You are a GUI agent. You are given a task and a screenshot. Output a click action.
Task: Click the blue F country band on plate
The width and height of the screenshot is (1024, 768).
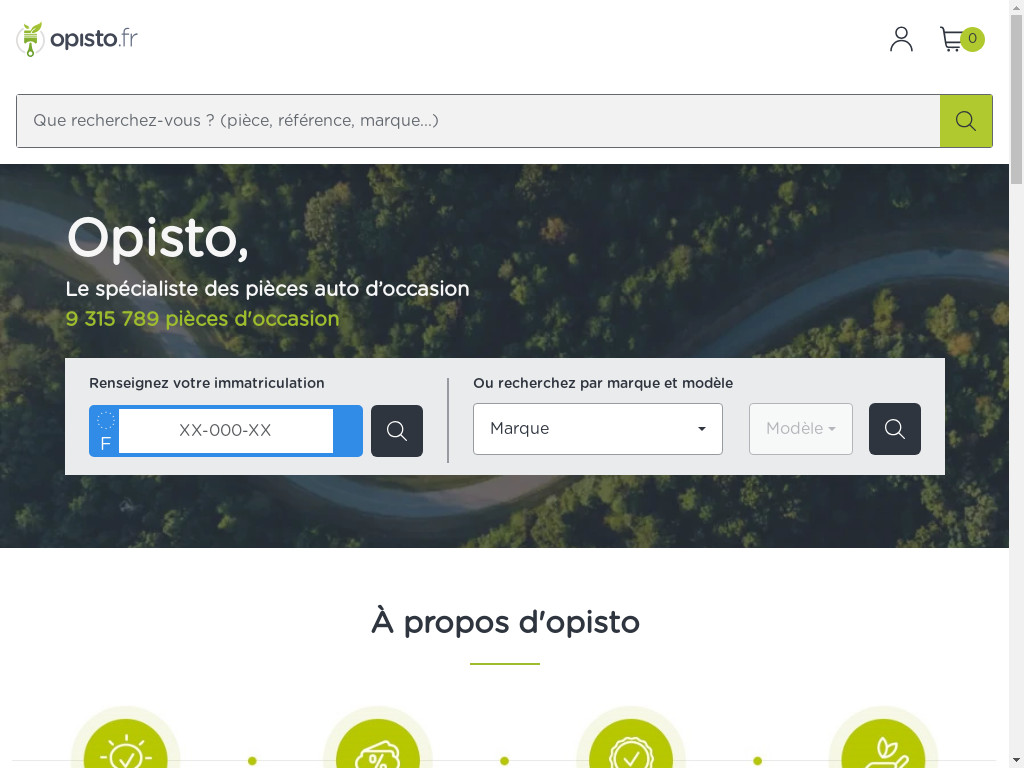105,431
